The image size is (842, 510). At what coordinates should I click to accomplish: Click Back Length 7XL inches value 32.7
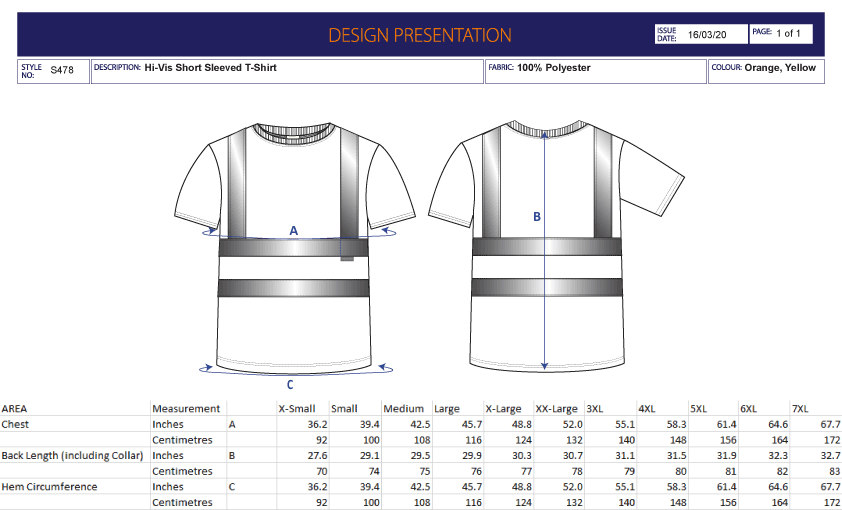click(x=830, y=455)
